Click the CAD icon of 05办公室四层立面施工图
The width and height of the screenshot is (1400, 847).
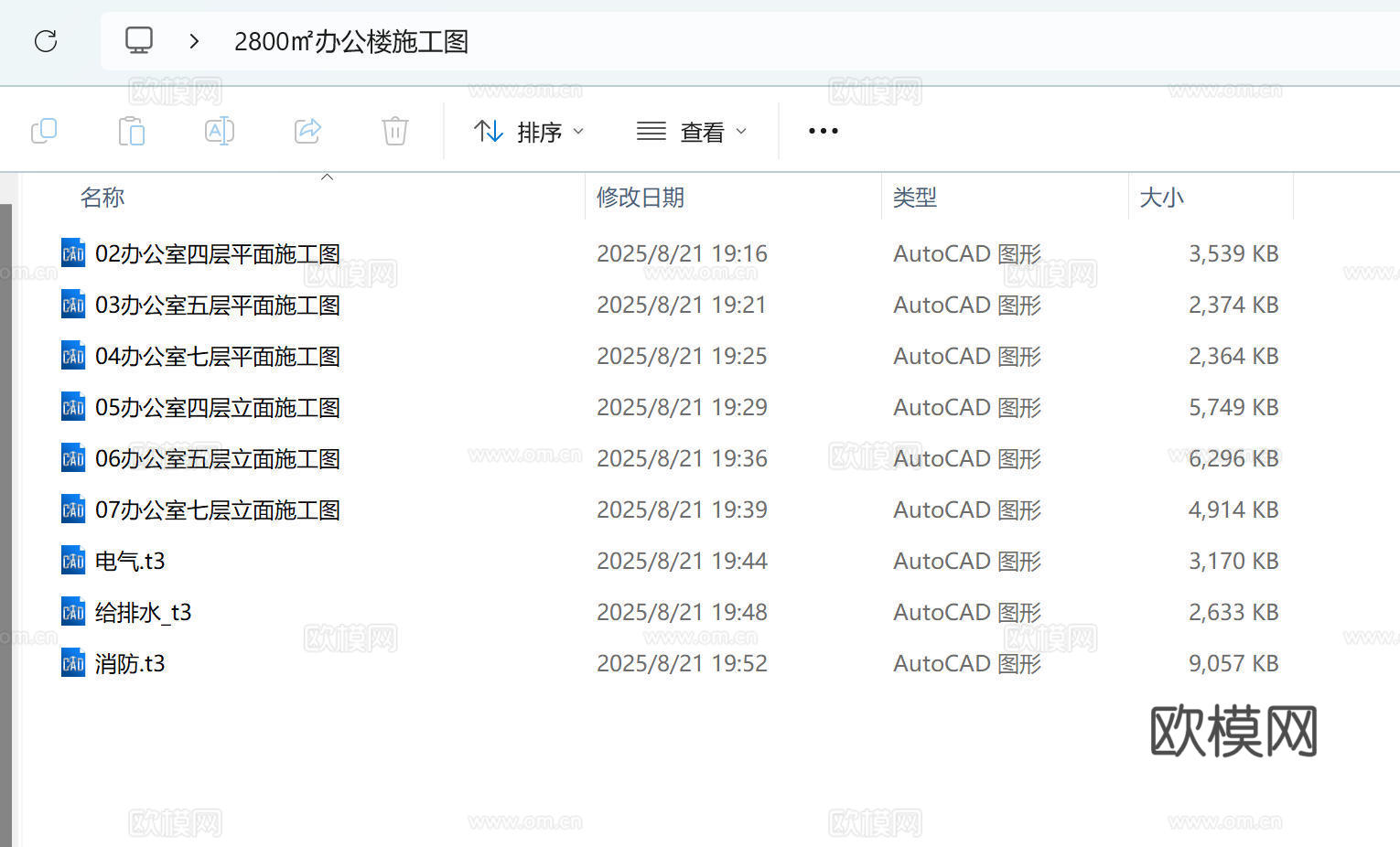73,407
